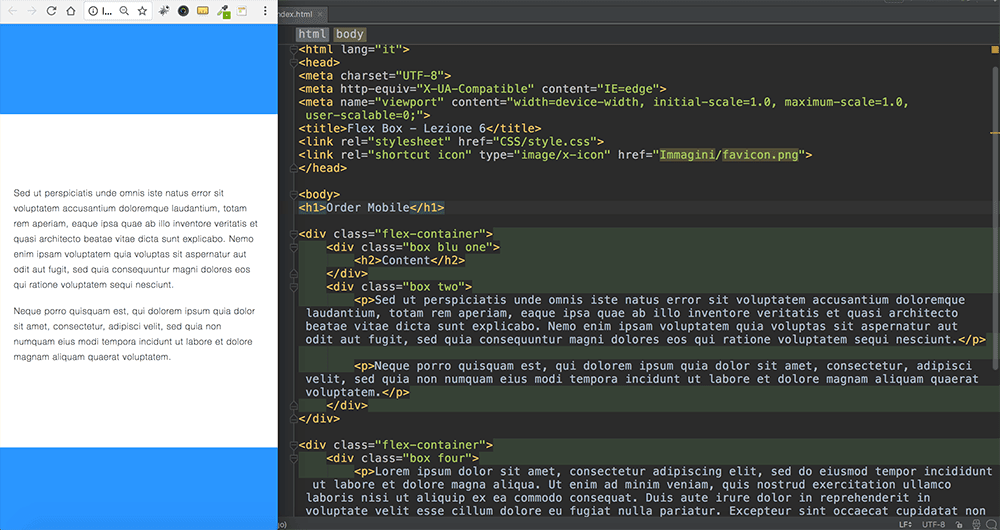Image resolution: width=1000 pixels, height=530 pixels.
Task: Change the LF line separator
Action: click(905, 524)
